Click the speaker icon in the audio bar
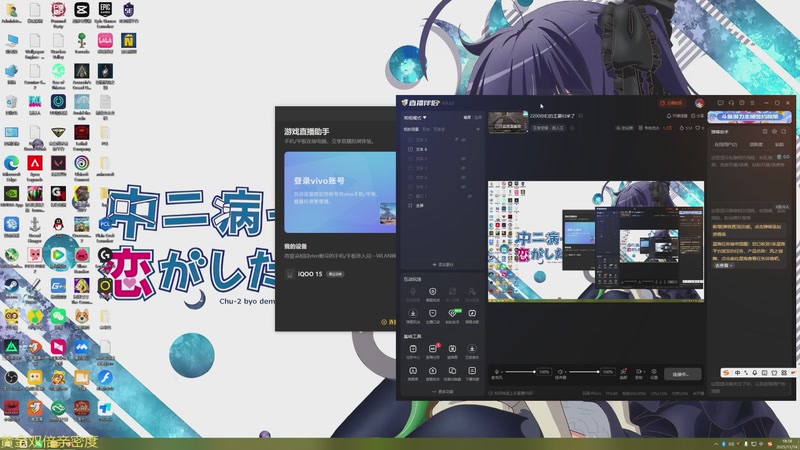 pyautogui.click(x=560, y=372)
